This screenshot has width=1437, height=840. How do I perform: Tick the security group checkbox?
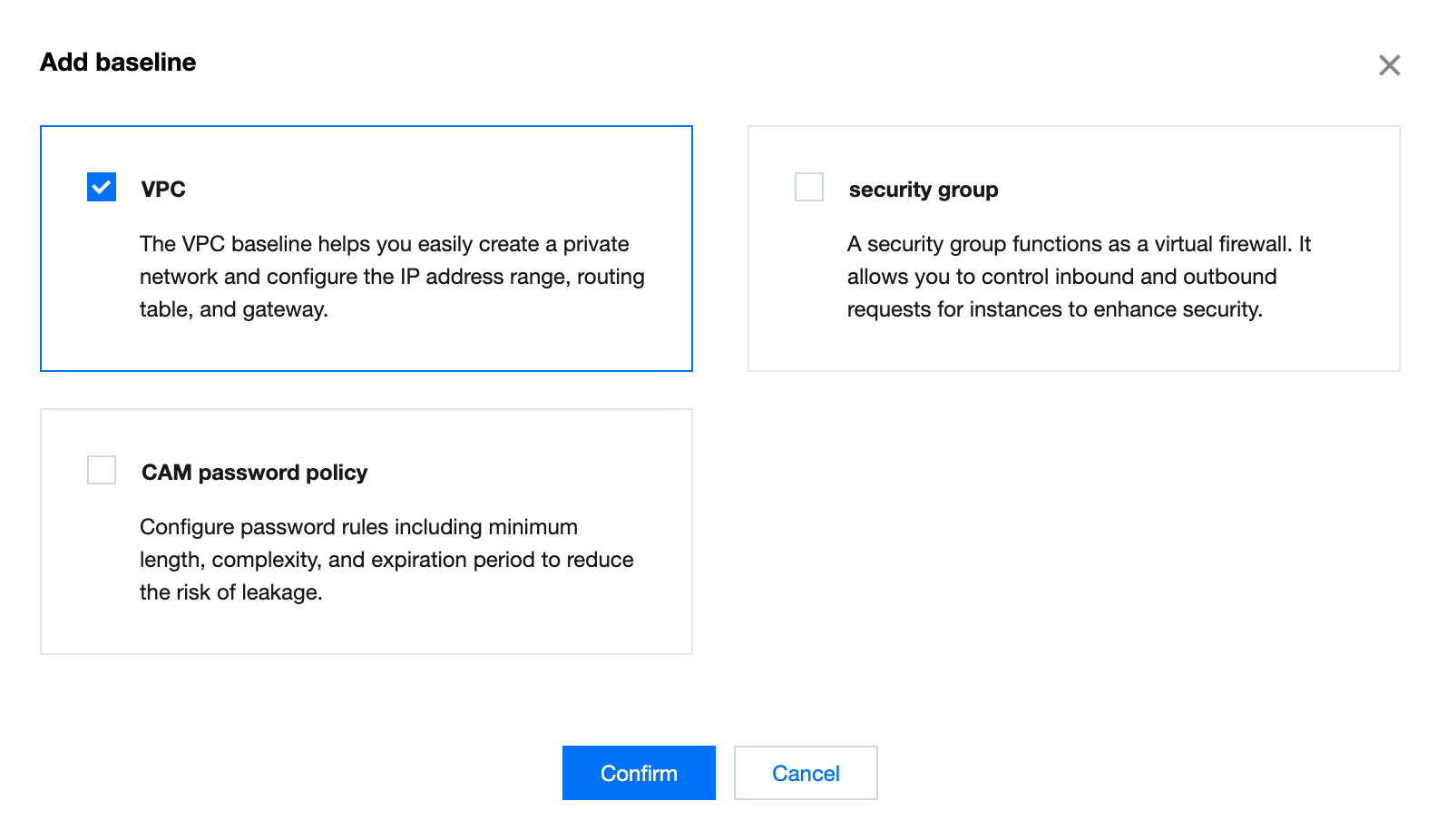[x=809, y=187]
